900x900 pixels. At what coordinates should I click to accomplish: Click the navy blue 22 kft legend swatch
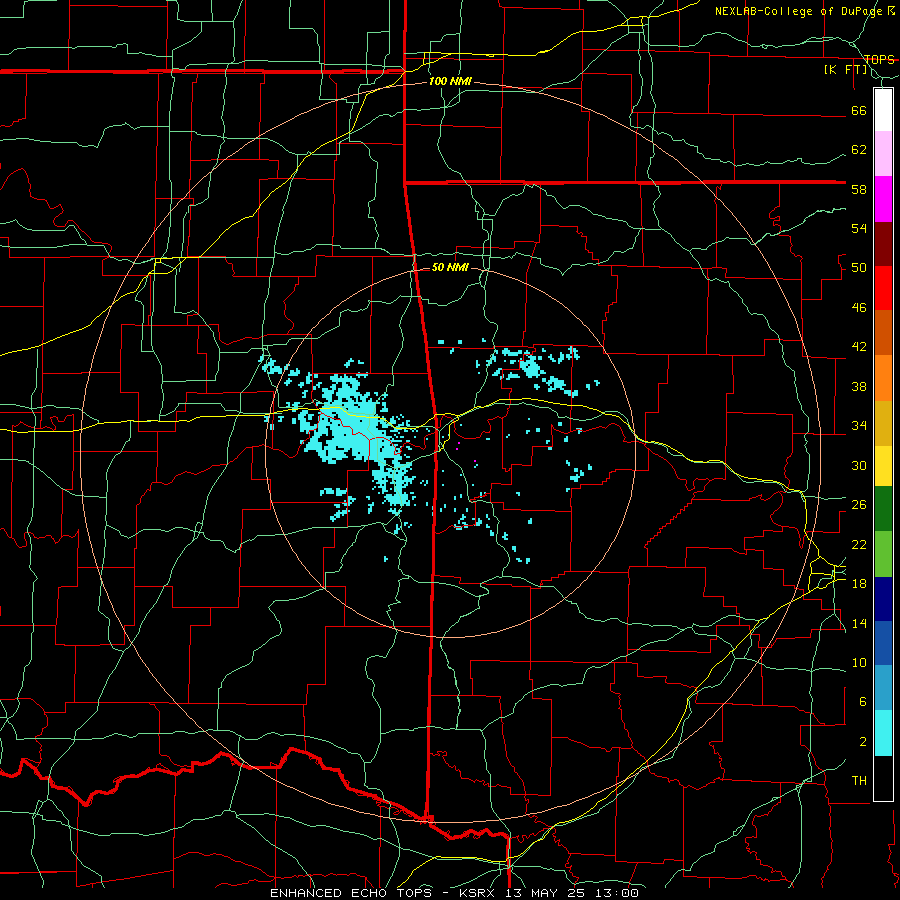pyautogui.click(x=883, y=599)
